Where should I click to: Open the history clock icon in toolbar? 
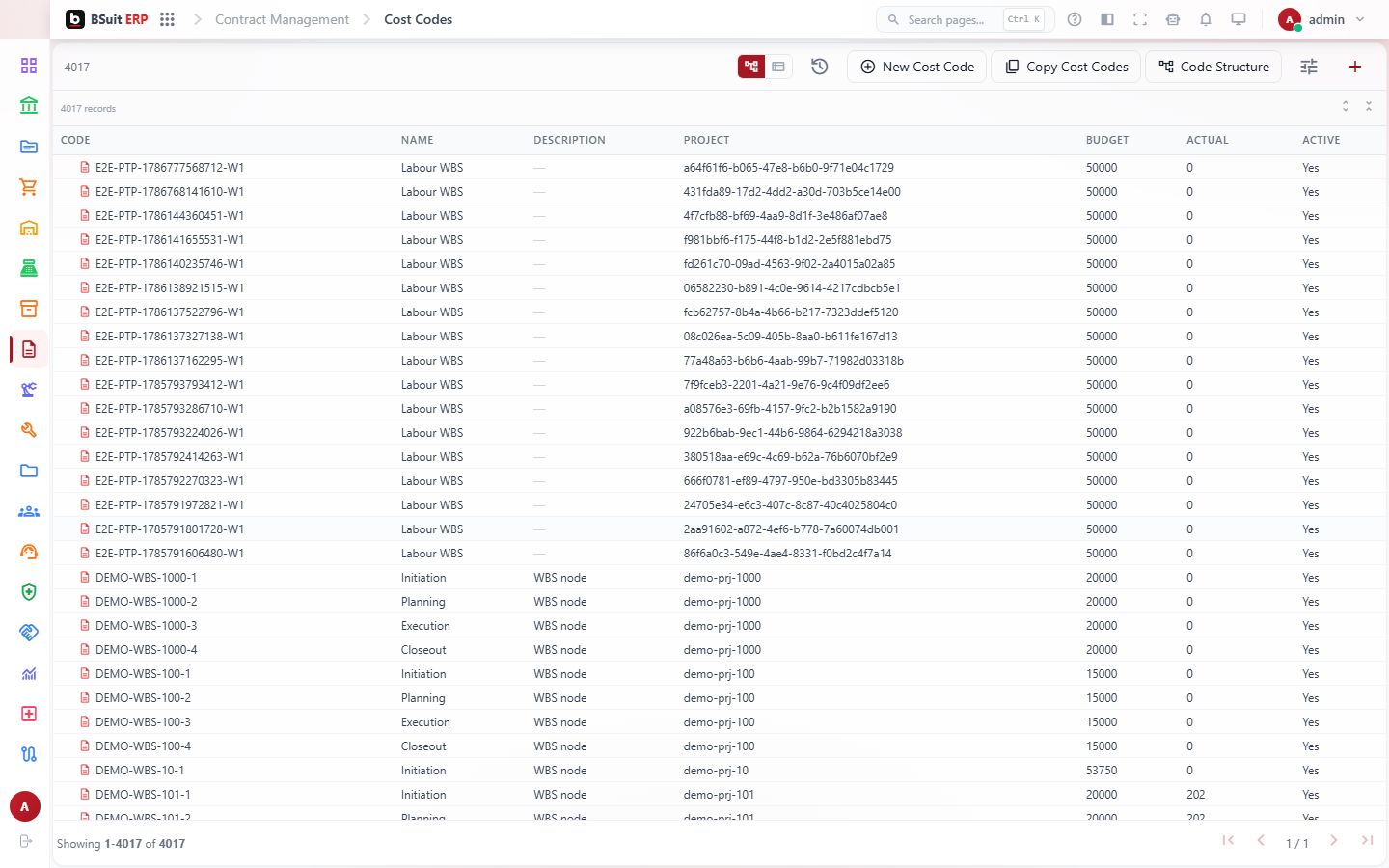coord(820,67)
